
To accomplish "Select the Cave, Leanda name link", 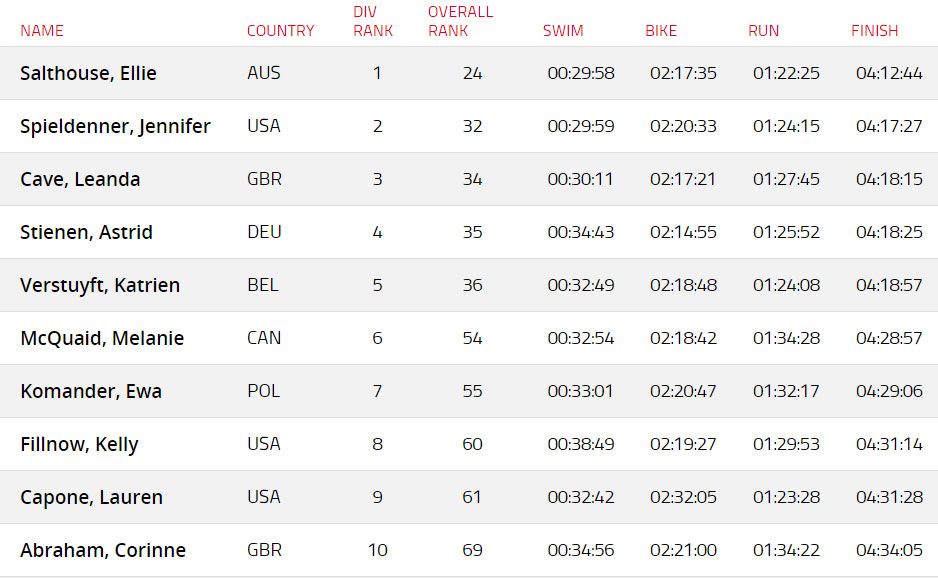I will click(80, 179).
